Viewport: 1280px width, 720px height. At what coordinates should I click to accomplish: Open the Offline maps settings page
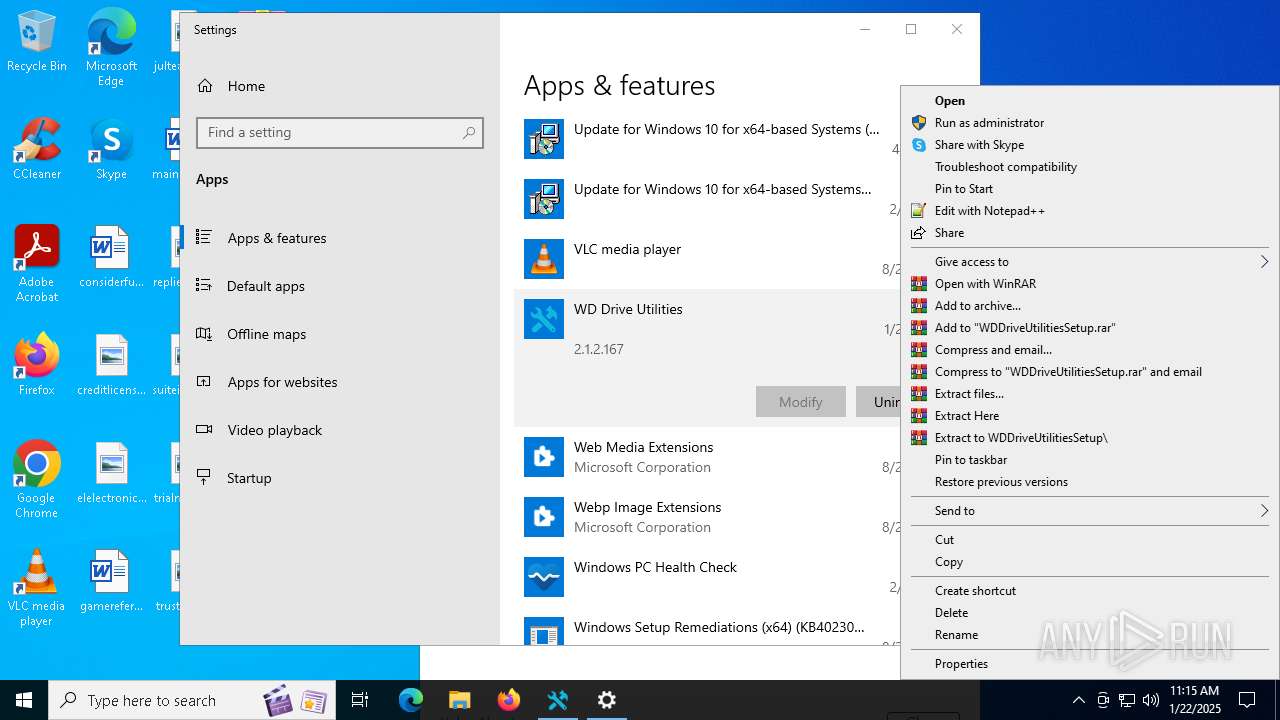[x=340, y=334]
